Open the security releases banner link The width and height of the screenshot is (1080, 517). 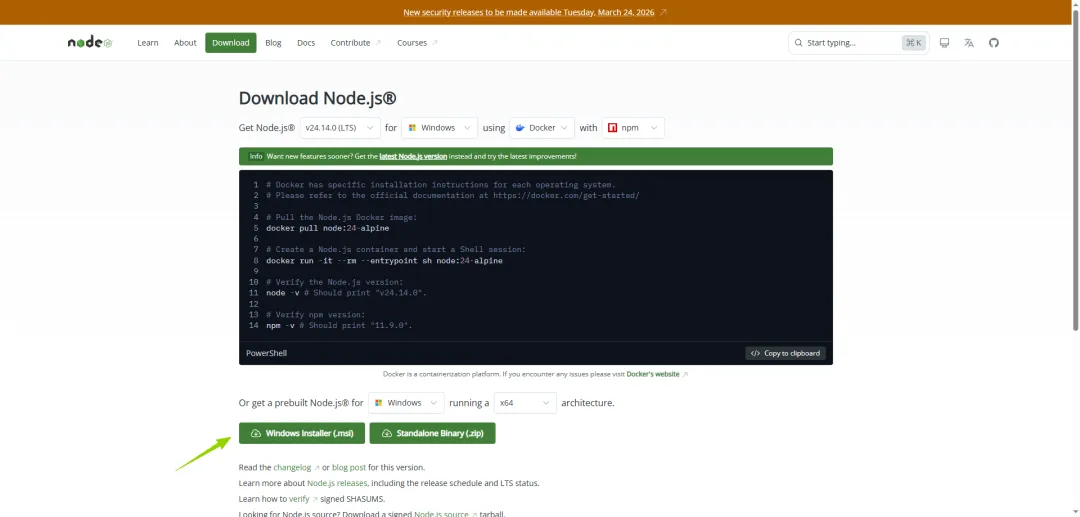coord(530,12)
